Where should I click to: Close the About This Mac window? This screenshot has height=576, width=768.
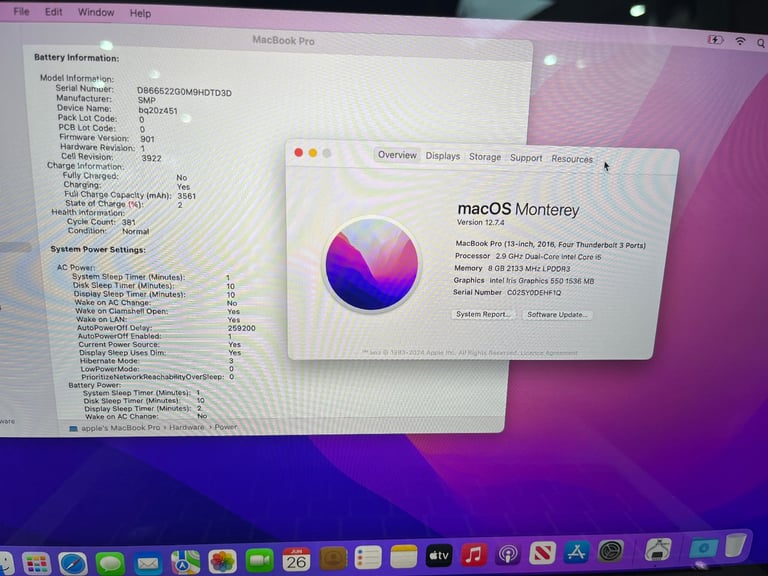pyautogui.click(x=298, y=152)
